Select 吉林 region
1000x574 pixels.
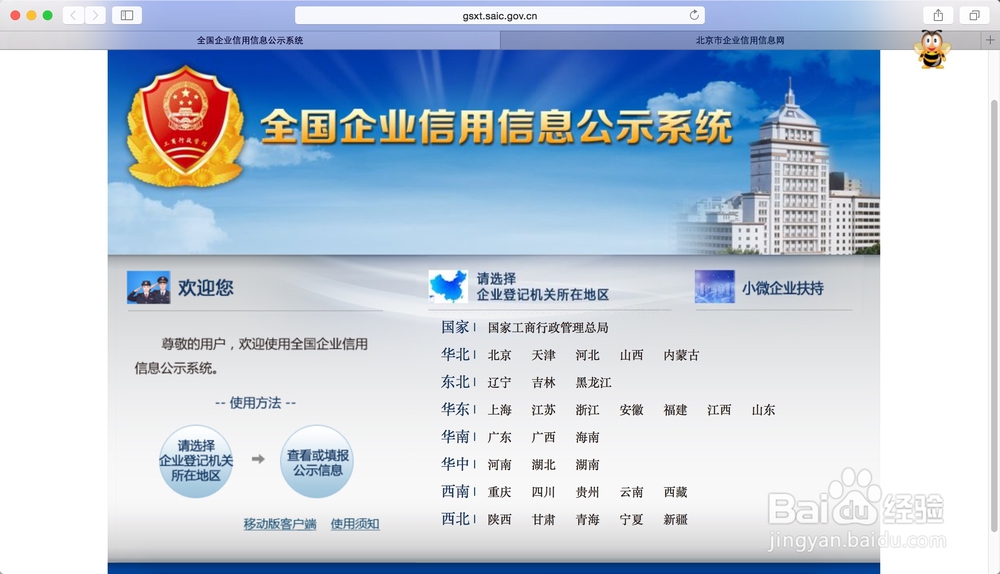coord(543,383)
